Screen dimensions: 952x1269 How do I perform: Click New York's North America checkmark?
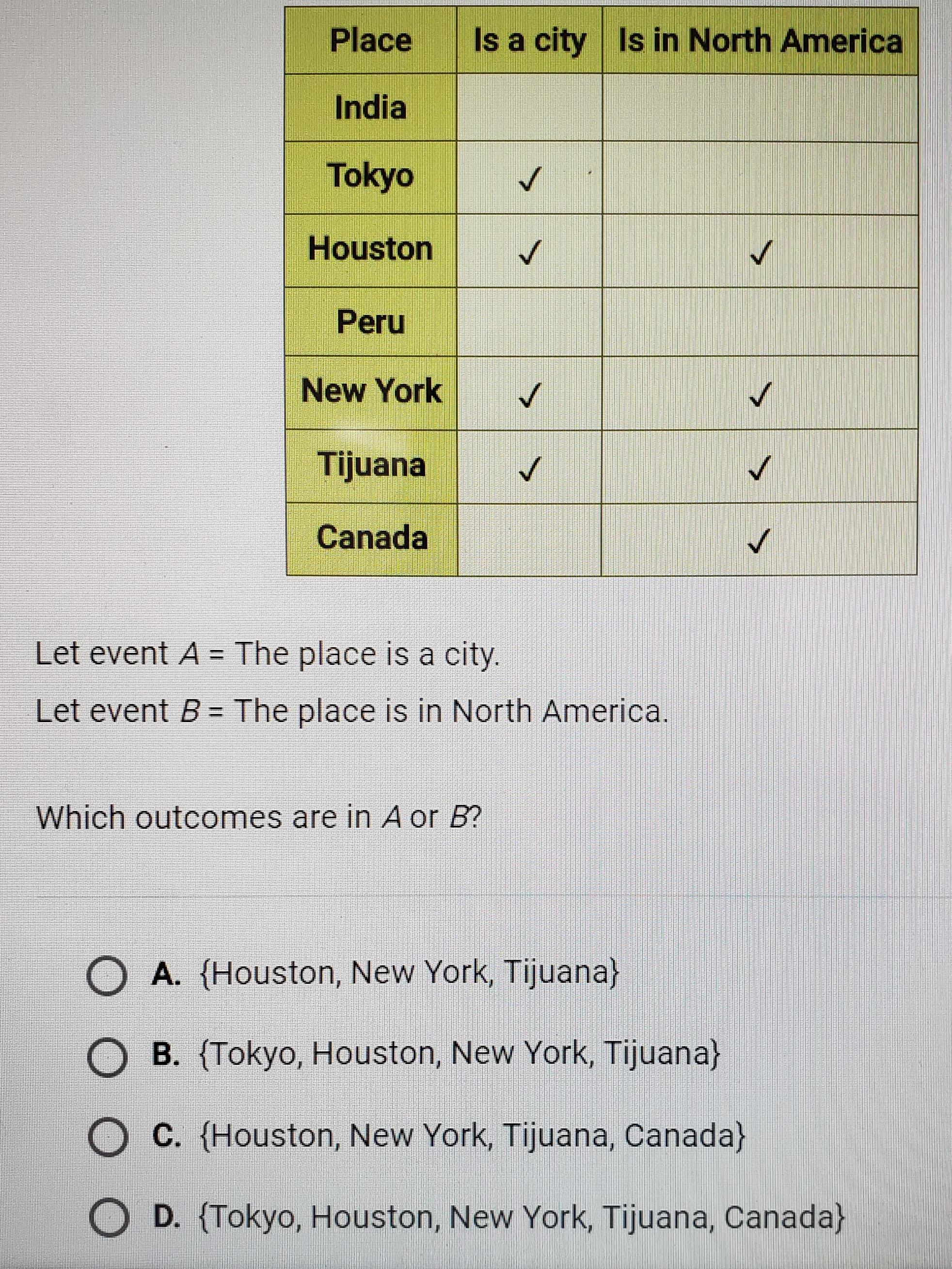coord(759,395)
